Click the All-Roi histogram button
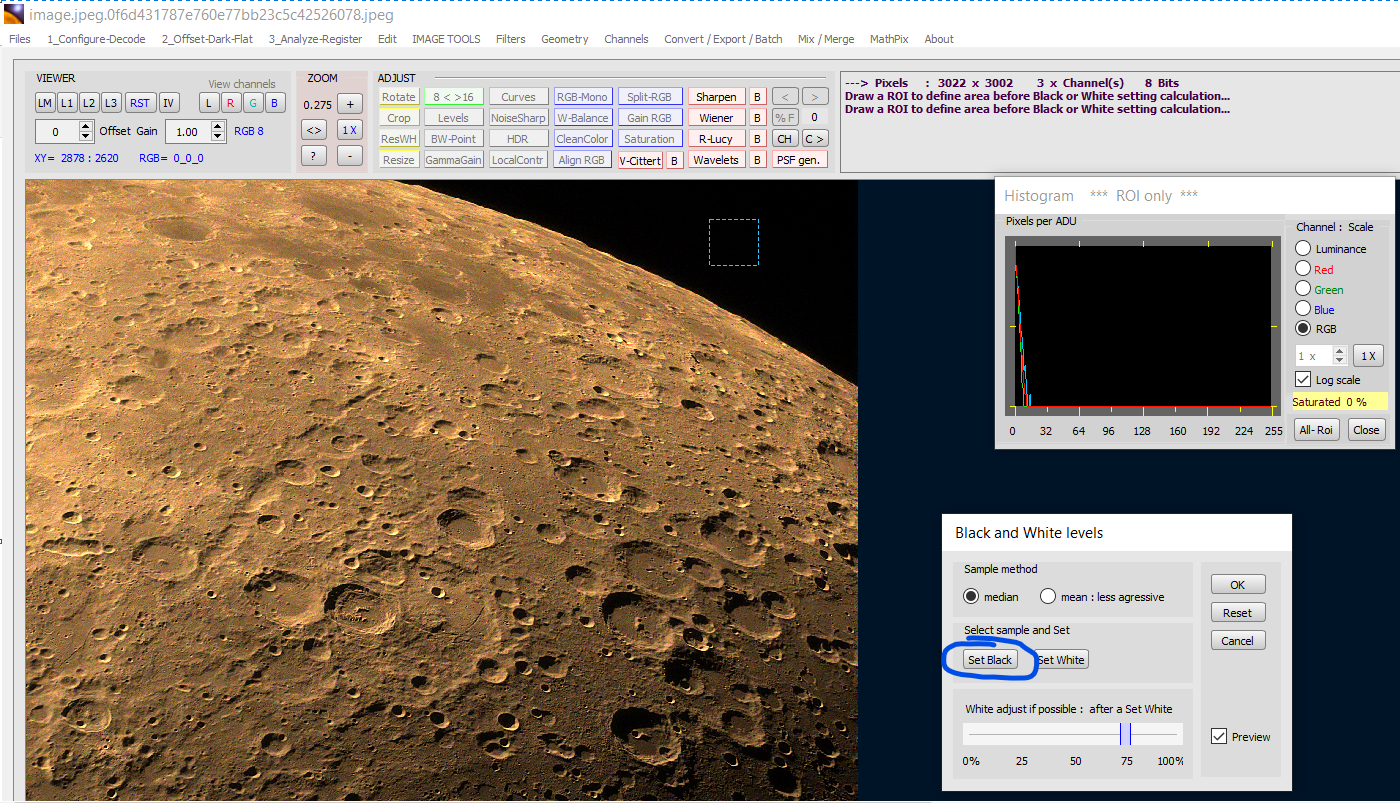The height and width of the screenshot is (803, 1400). pos(1316,430)
